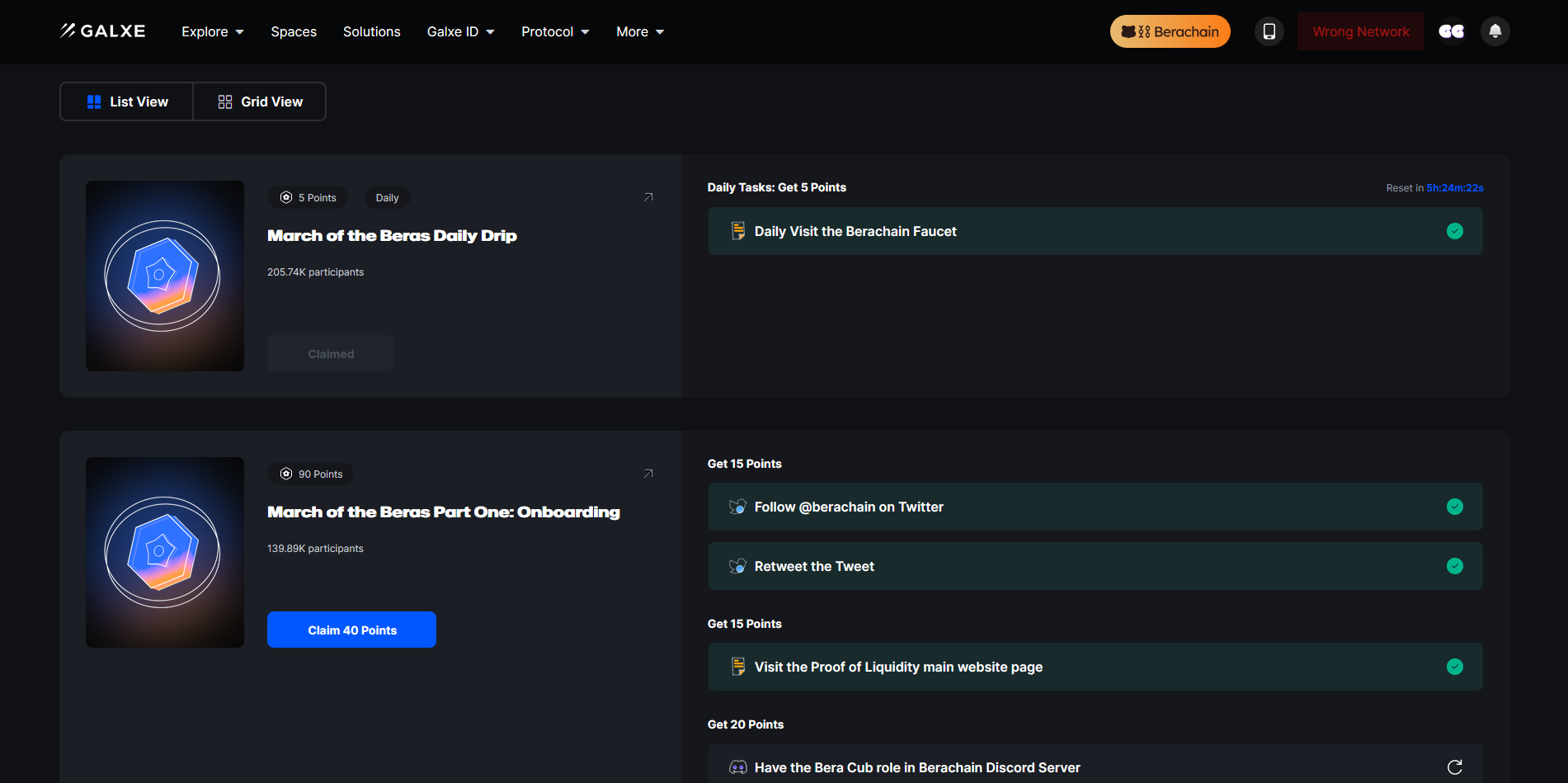
Task: Switch to Grid View
Action: (260, 101)
